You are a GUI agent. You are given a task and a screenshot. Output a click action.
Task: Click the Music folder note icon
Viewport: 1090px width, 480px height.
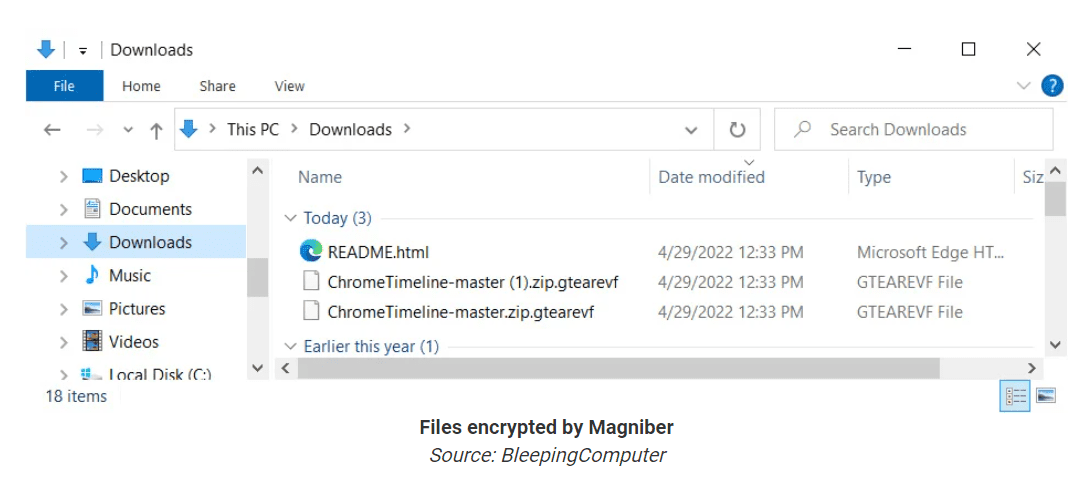coord(92,275)
